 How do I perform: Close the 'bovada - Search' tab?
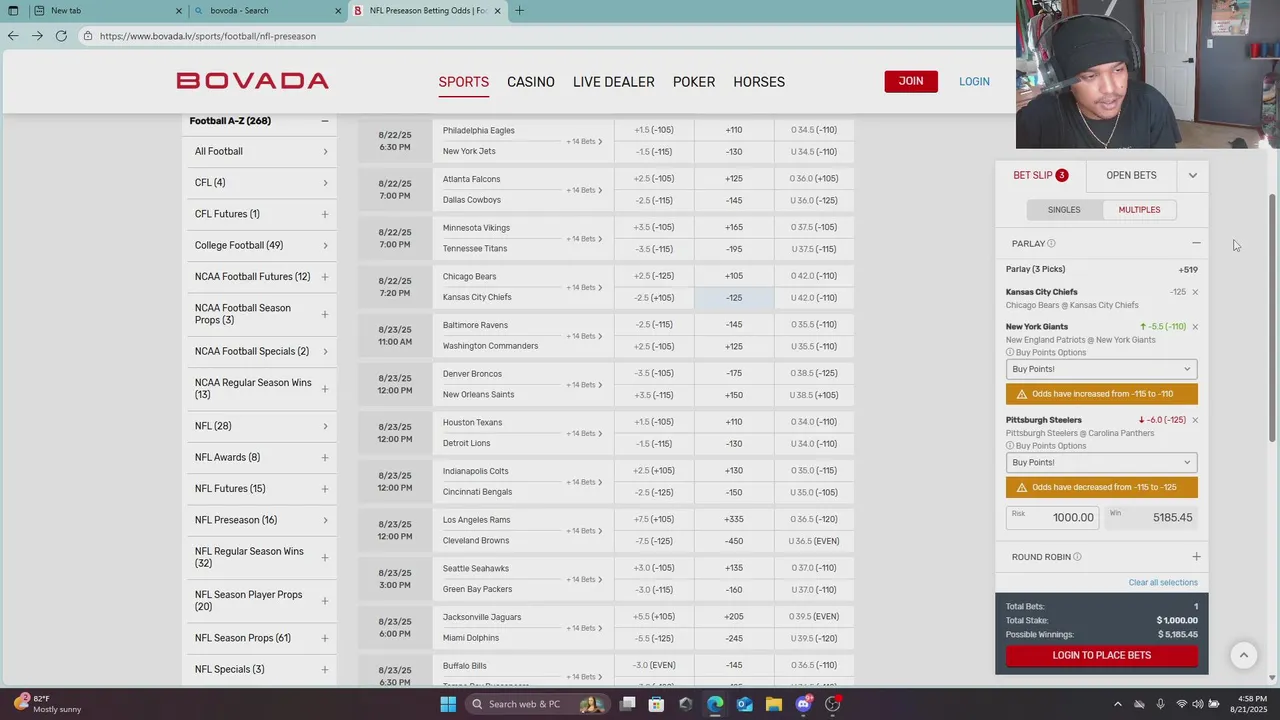point(337,11)
